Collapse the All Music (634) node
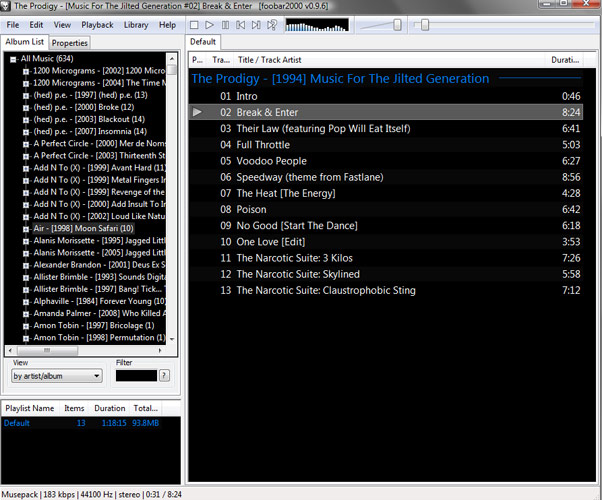 (x=13, y=59)
